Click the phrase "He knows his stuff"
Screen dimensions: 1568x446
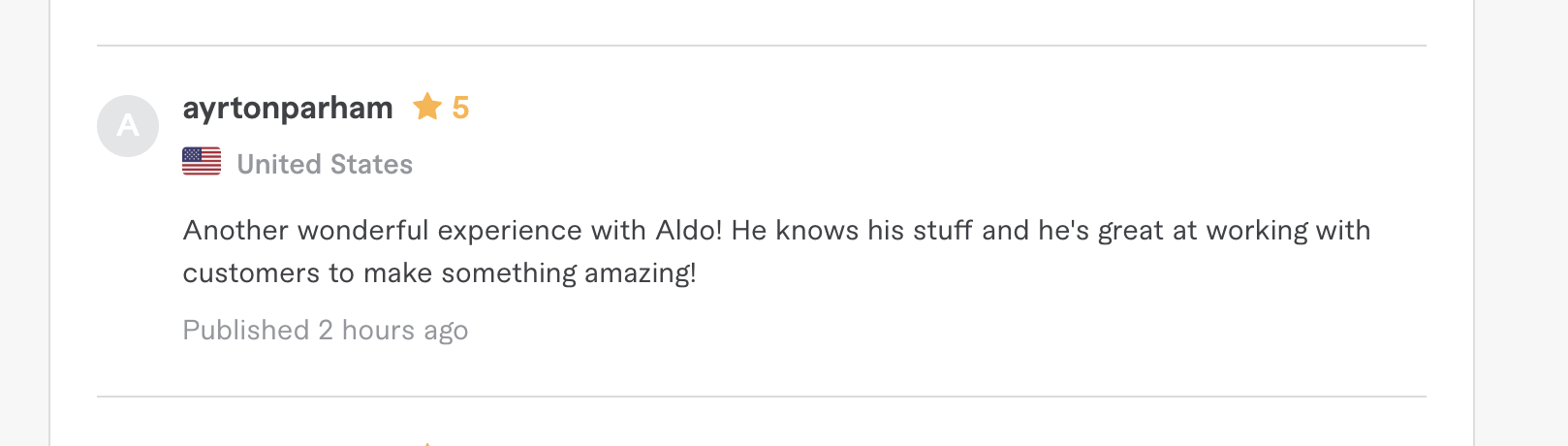[852, 231]
